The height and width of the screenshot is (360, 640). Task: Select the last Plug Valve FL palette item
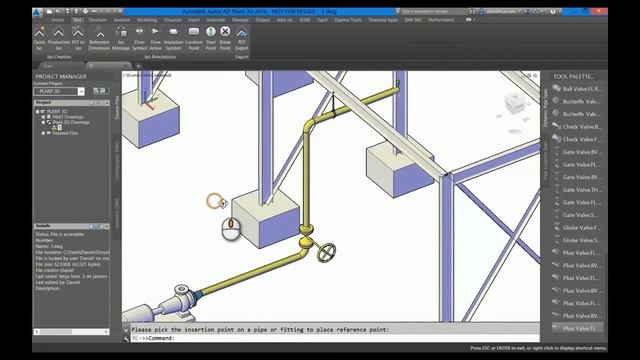577,329
